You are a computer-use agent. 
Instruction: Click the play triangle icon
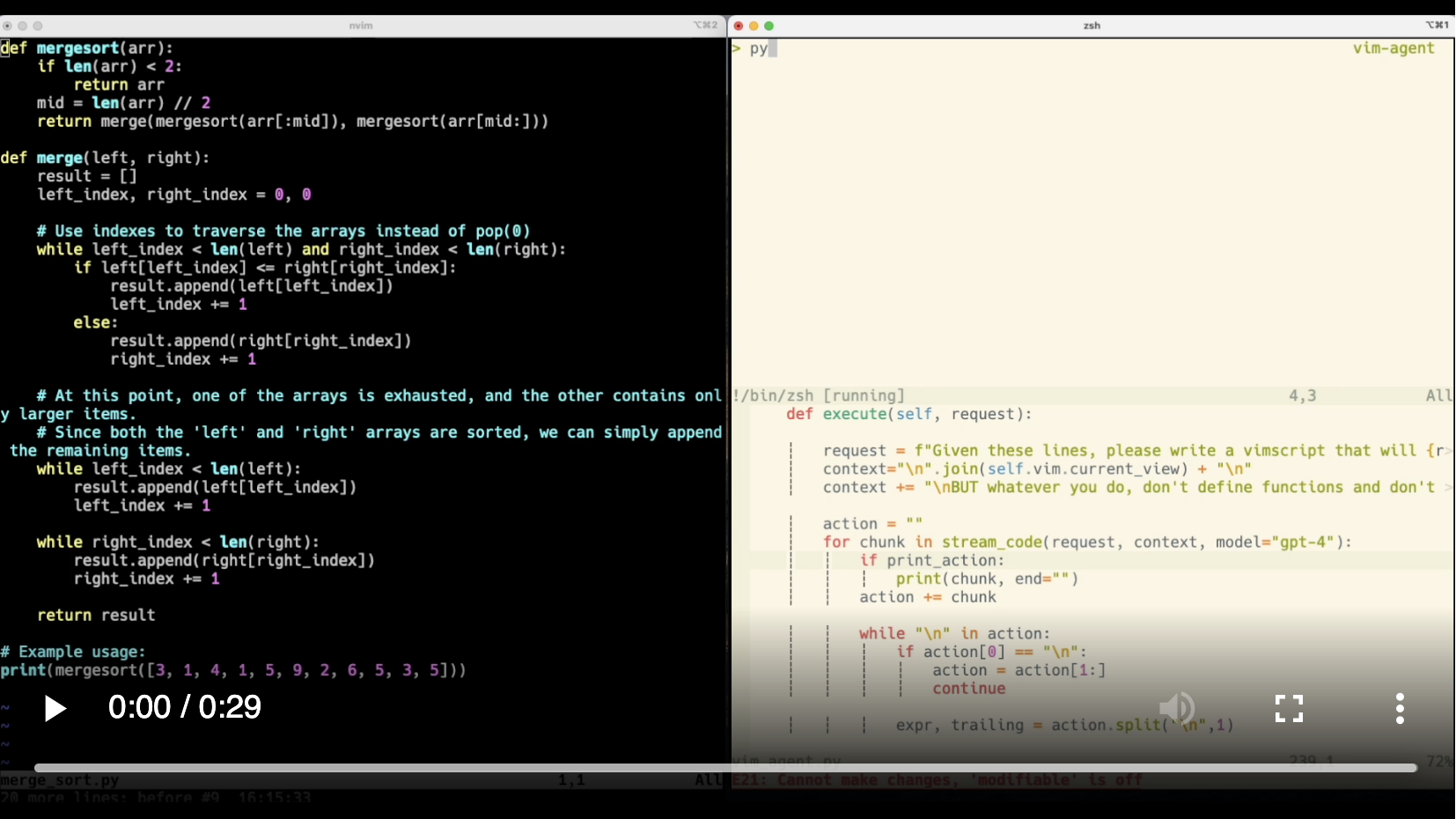click(x=54, y=708)
